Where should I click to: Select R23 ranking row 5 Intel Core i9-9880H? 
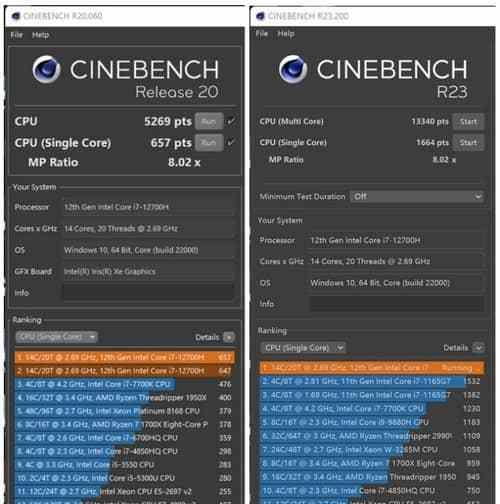pyautogui.click(x=372, y=422)
